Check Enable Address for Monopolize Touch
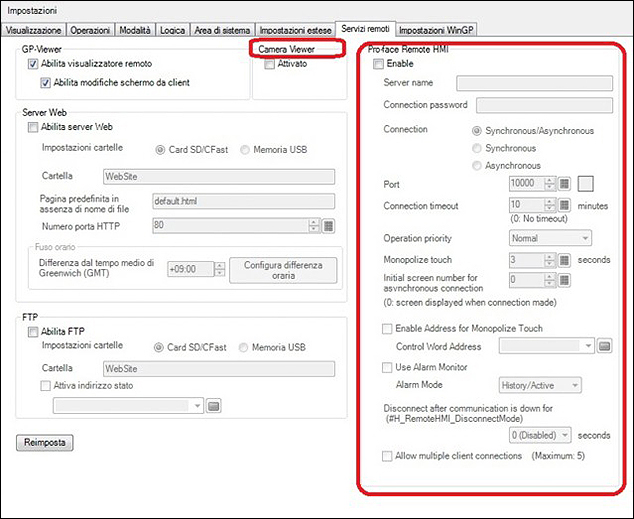This screenshot has width=634, height=519. (387, 329)
